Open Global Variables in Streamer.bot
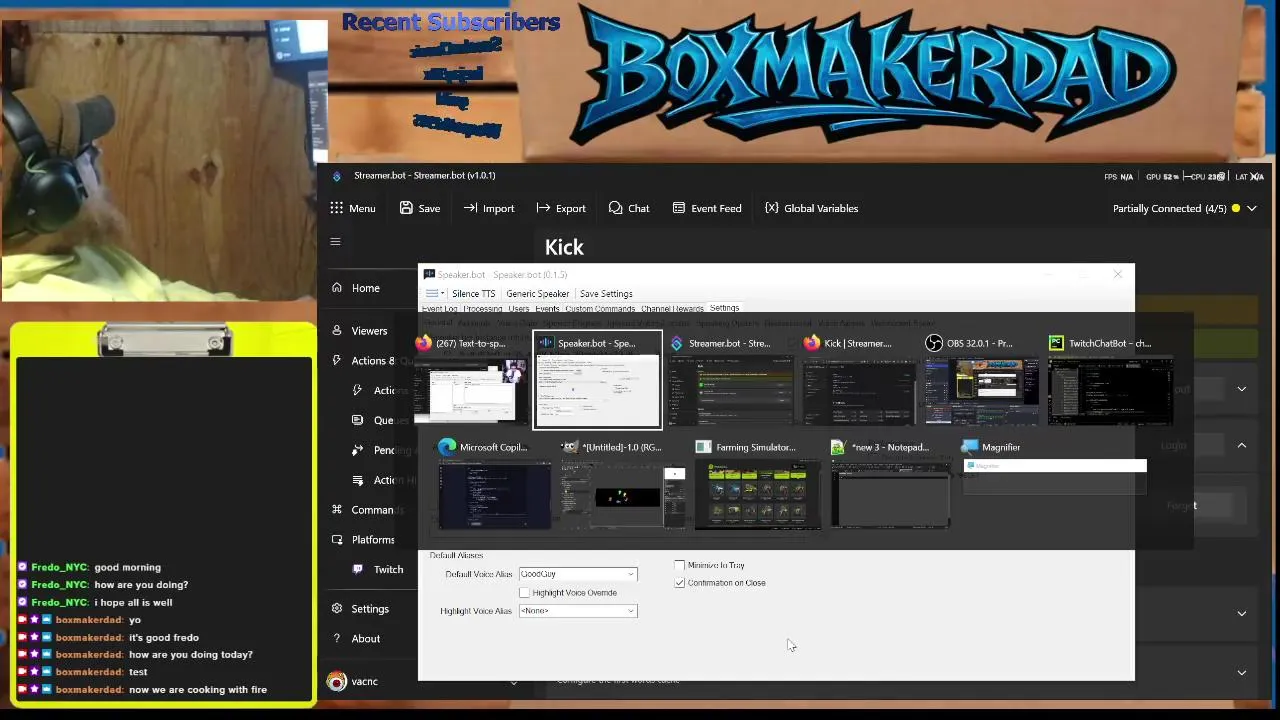The width and height of the screenshot is (1280, 720). 811,208
